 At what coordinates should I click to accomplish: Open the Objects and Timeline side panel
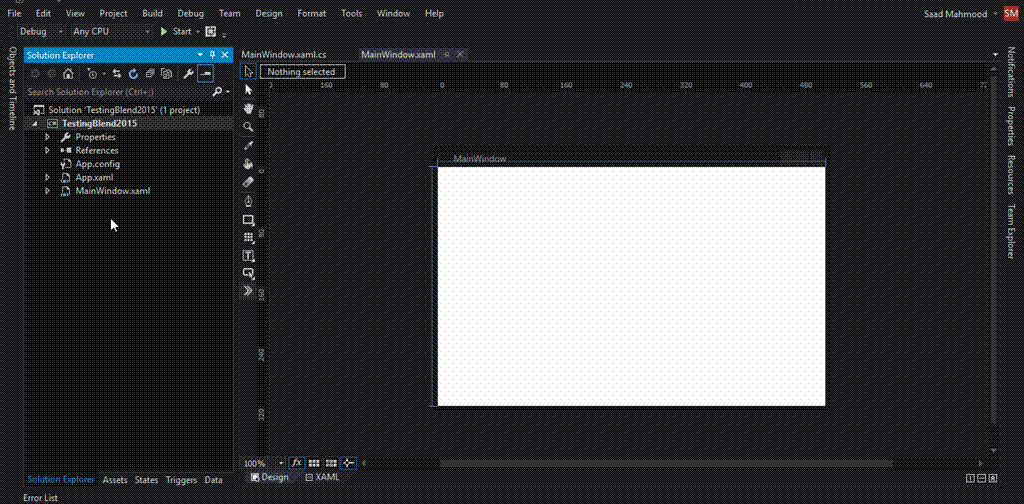click(12, 88)
